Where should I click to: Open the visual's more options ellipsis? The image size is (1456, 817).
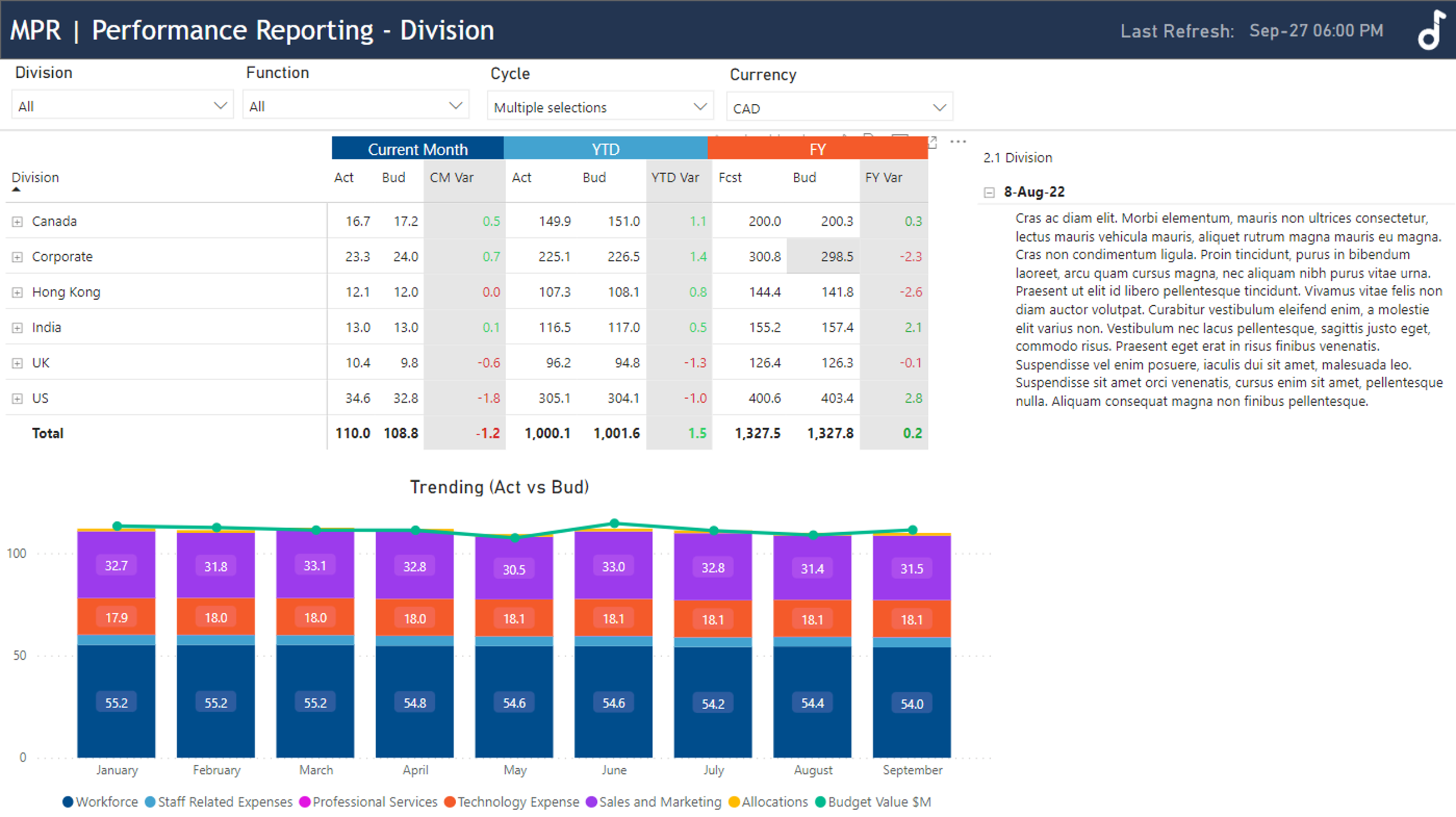click(958, 142)
